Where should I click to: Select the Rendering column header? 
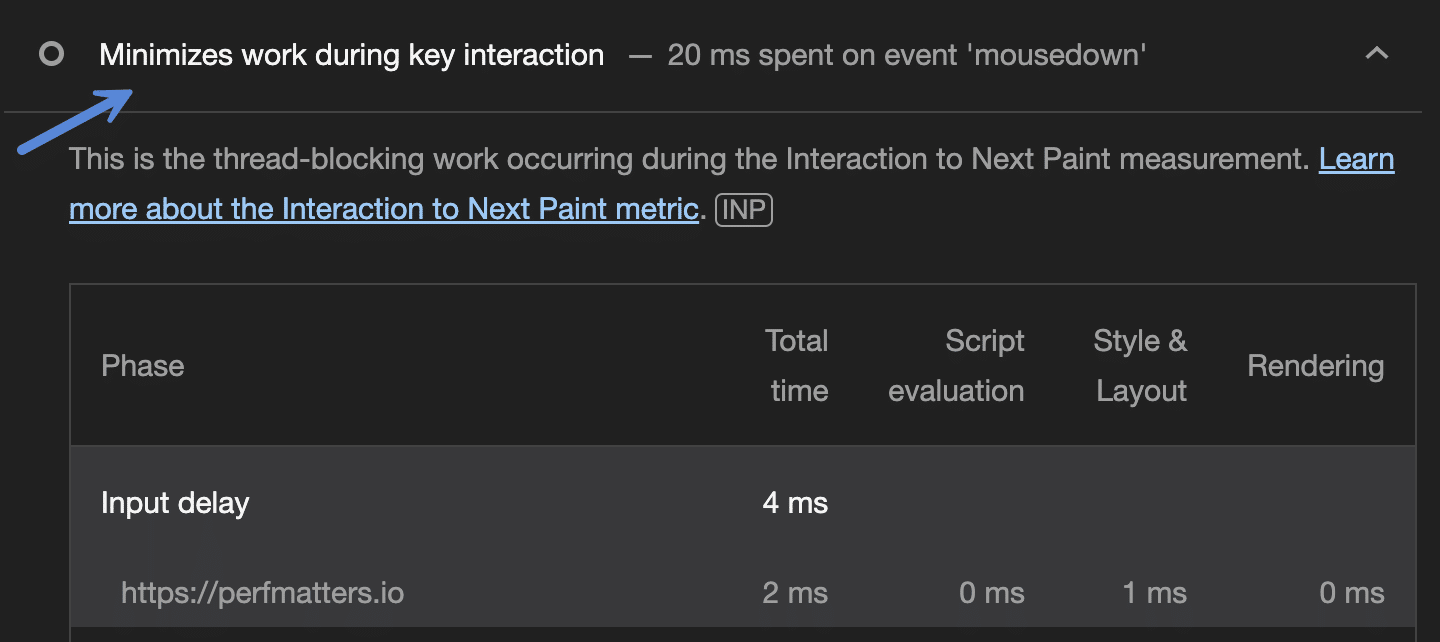coord(1315,366)
